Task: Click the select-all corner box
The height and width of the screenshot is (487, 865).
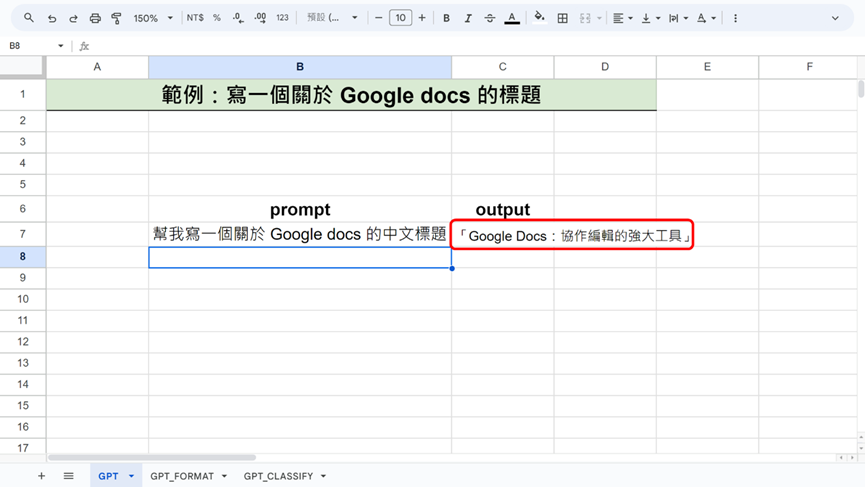Action: click(x=22, y=67)
